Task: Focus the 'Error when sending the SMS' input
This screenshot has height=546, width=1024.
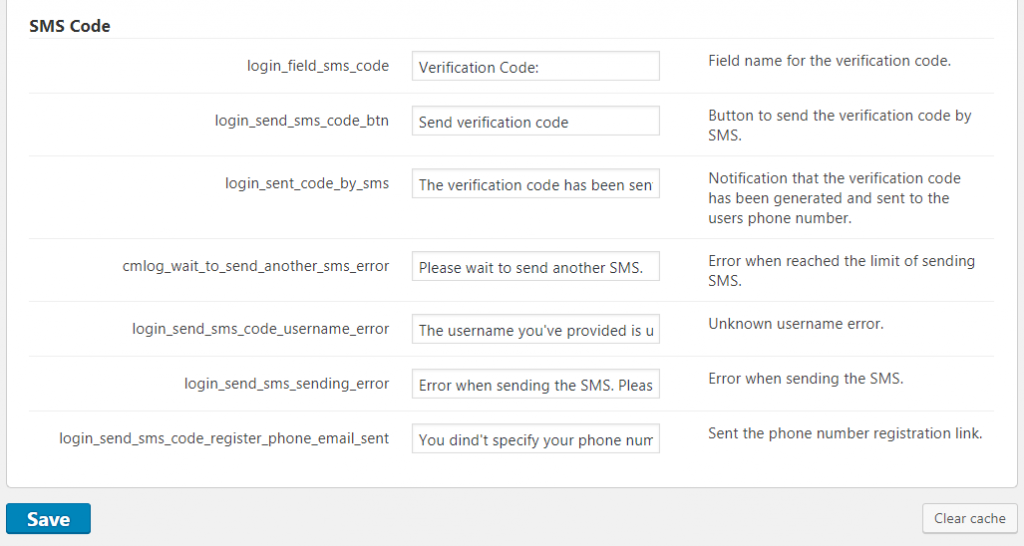Action: click(535, 385)
